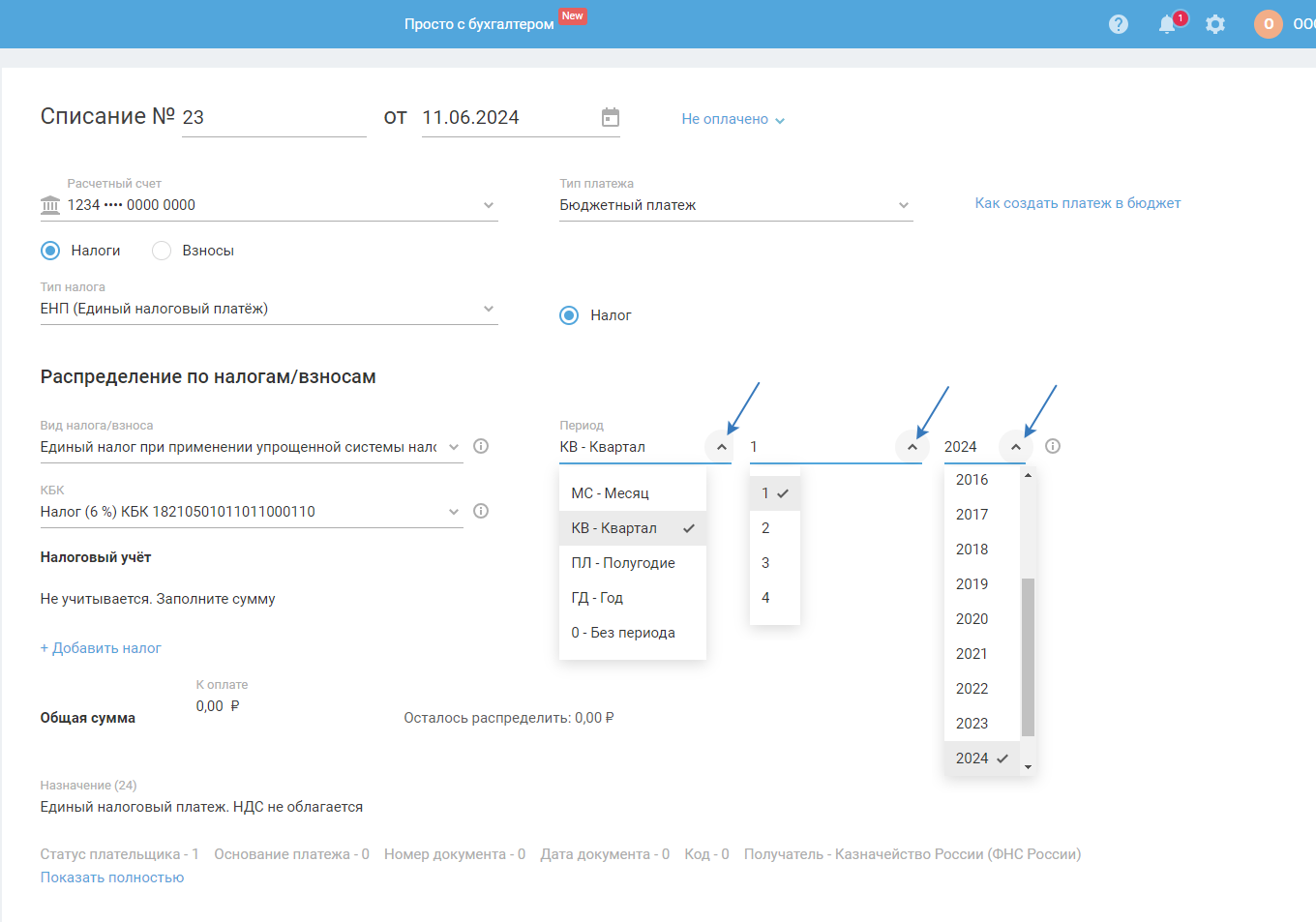The height and width of the screenshot is (922, 1316).
Task: Click the Код - 0 text
Action: point(706,854)
